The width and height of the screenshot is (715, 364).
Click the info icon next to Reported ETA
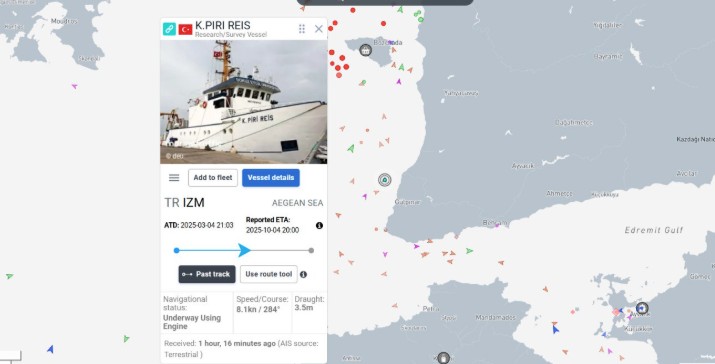(x=319, y=225)
